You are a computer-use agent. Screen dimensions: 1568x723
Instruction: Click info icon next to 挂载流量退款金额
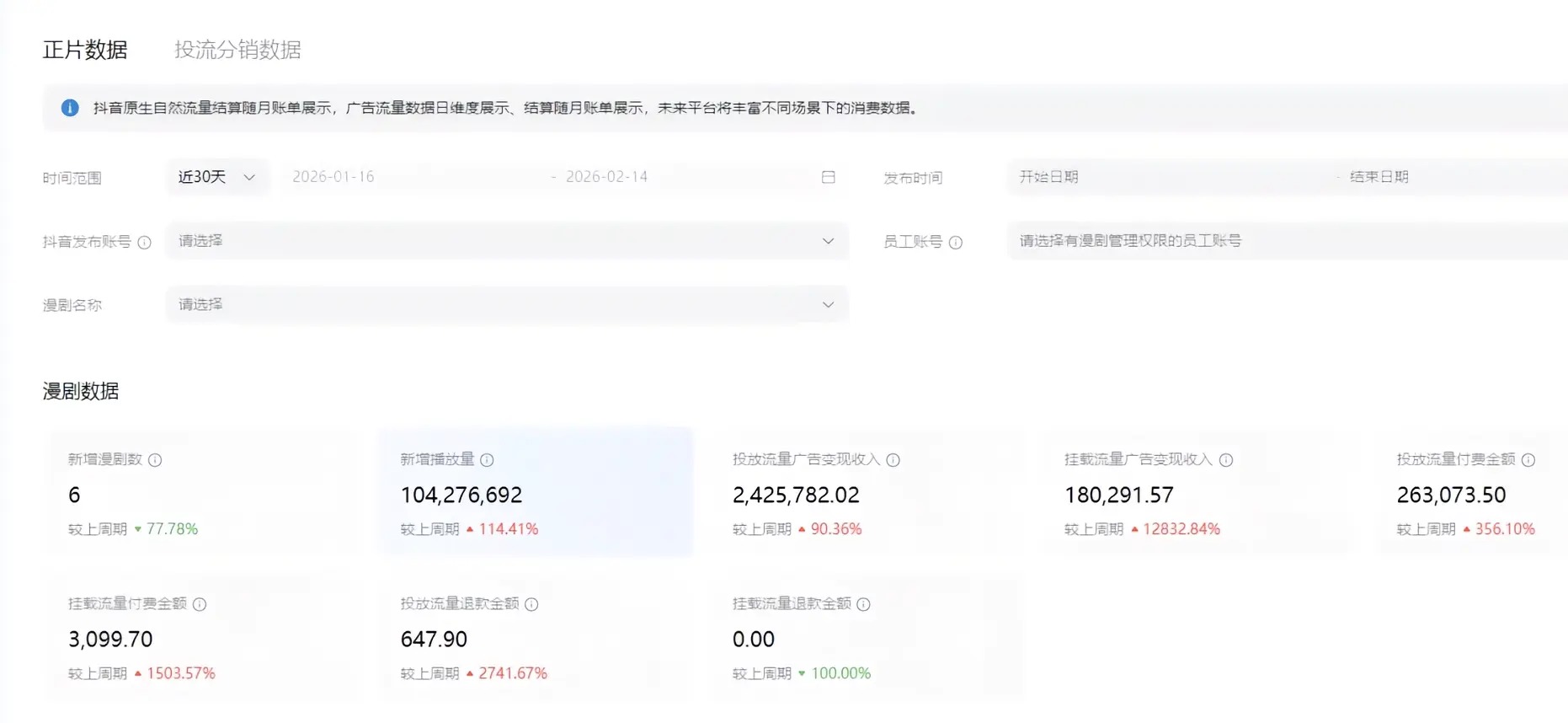click(x=863, y=604)
